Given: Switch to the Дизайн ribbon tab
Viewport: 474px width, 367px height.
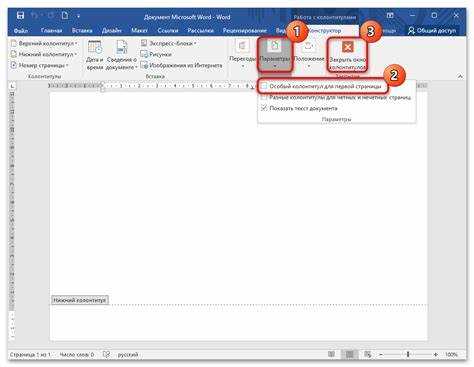Looking at the screenshot, I should 112,30.
